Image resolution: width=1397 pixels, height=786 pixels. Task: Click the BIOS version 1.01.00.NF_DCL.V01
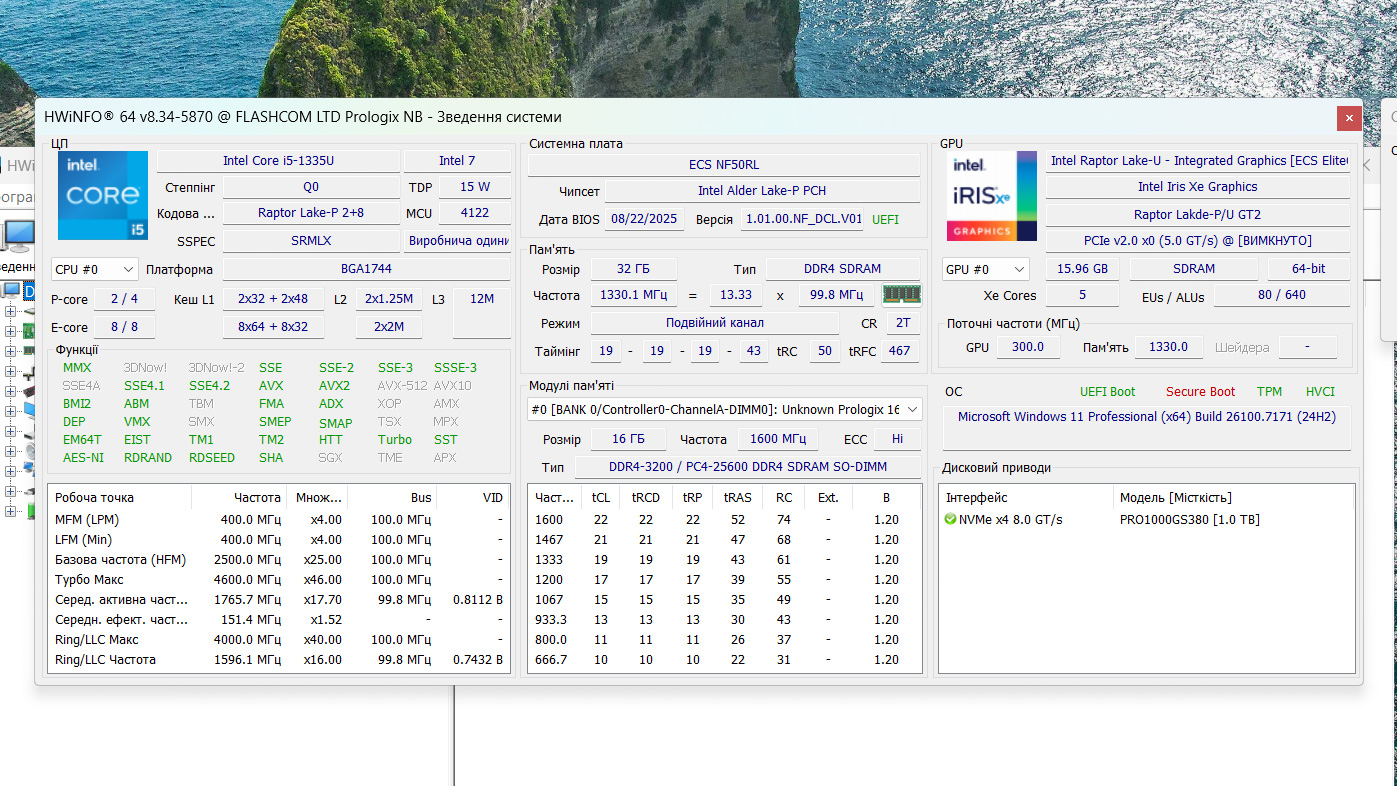[802, 219]
